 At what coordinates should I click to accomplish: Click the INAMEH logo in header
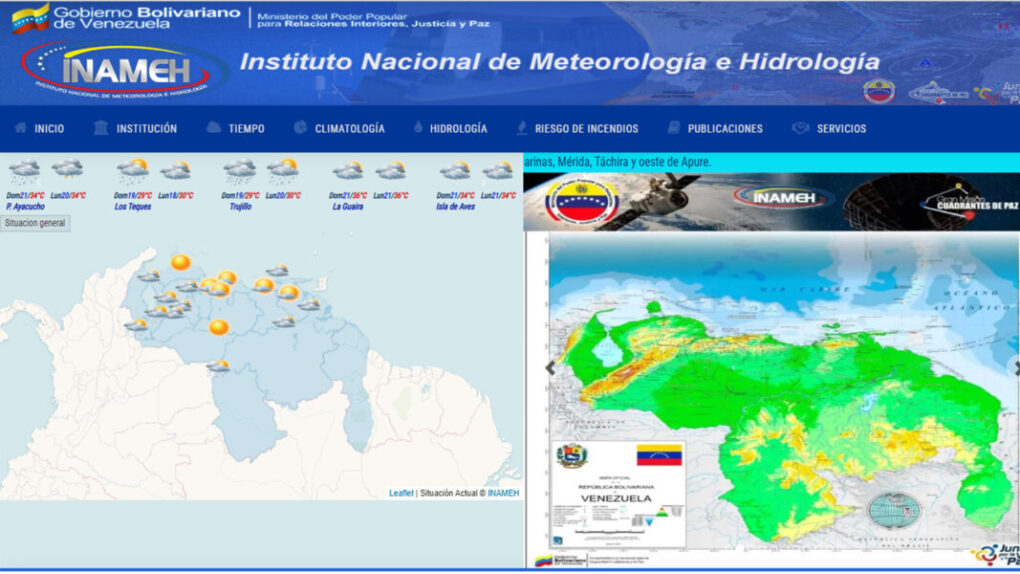click(x=122, y=68)
